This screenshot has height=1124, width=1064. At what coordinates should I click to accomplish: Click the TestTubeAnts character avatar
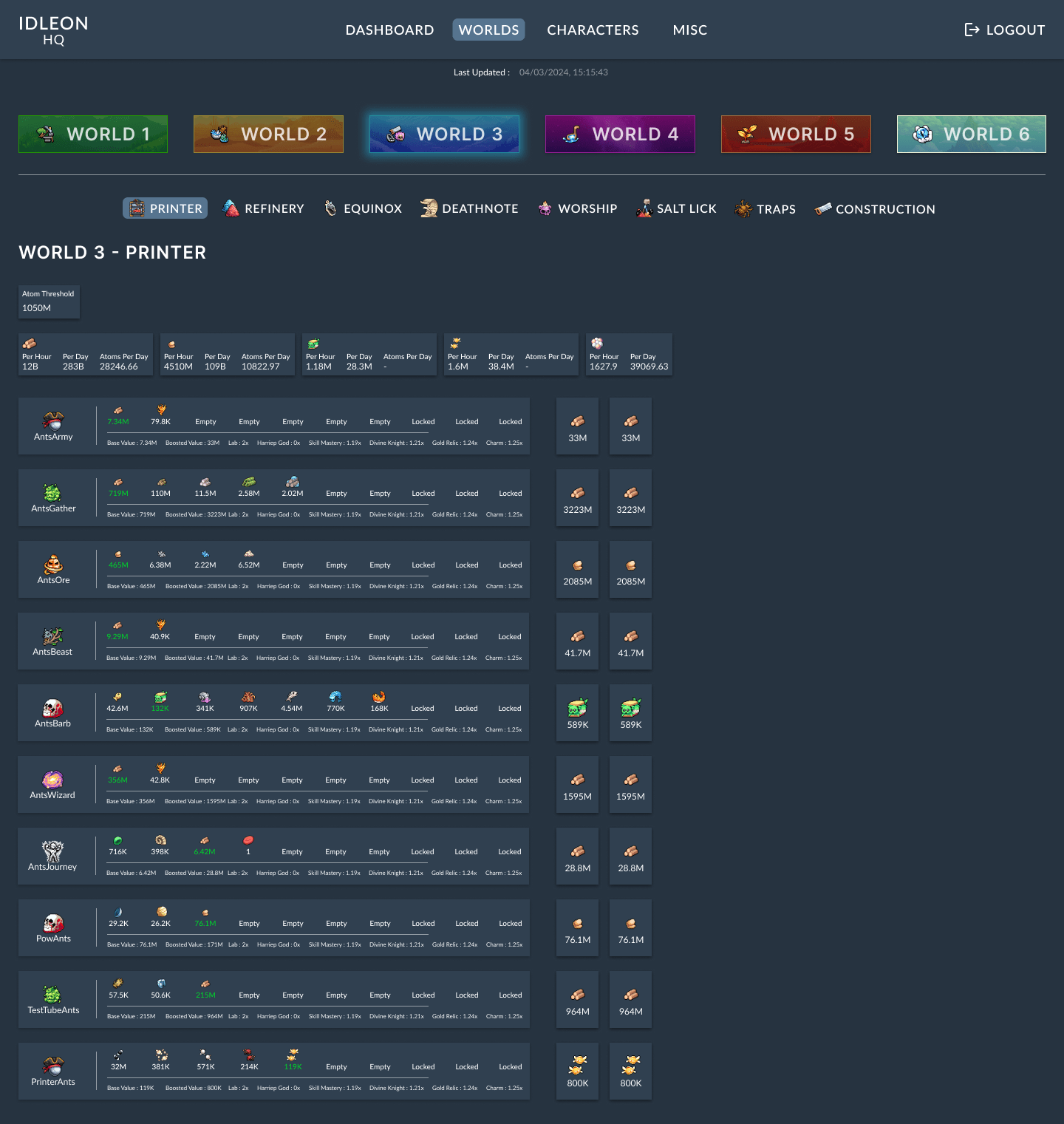(52, 995)
